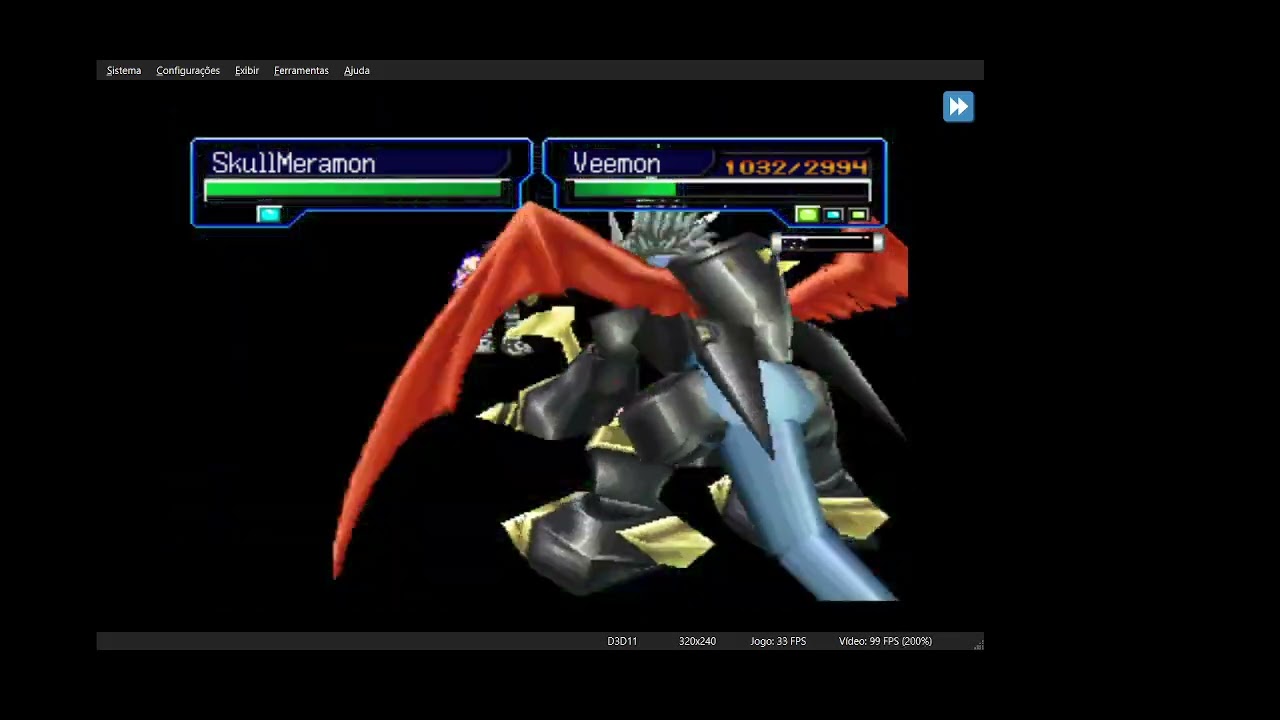Click the blue fast-forward icon
Image resolution: width=1280 pixels, height=720 pixels.
tap(958, 107)
